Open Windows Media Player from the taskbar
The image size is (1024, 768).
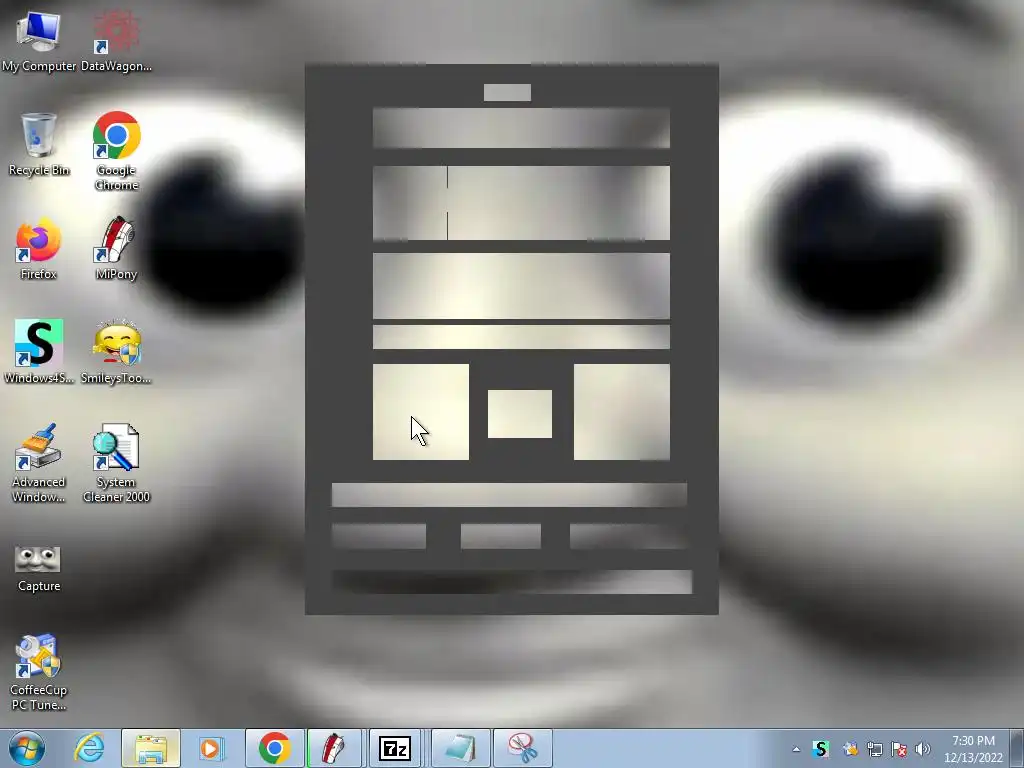click(211, 748)
